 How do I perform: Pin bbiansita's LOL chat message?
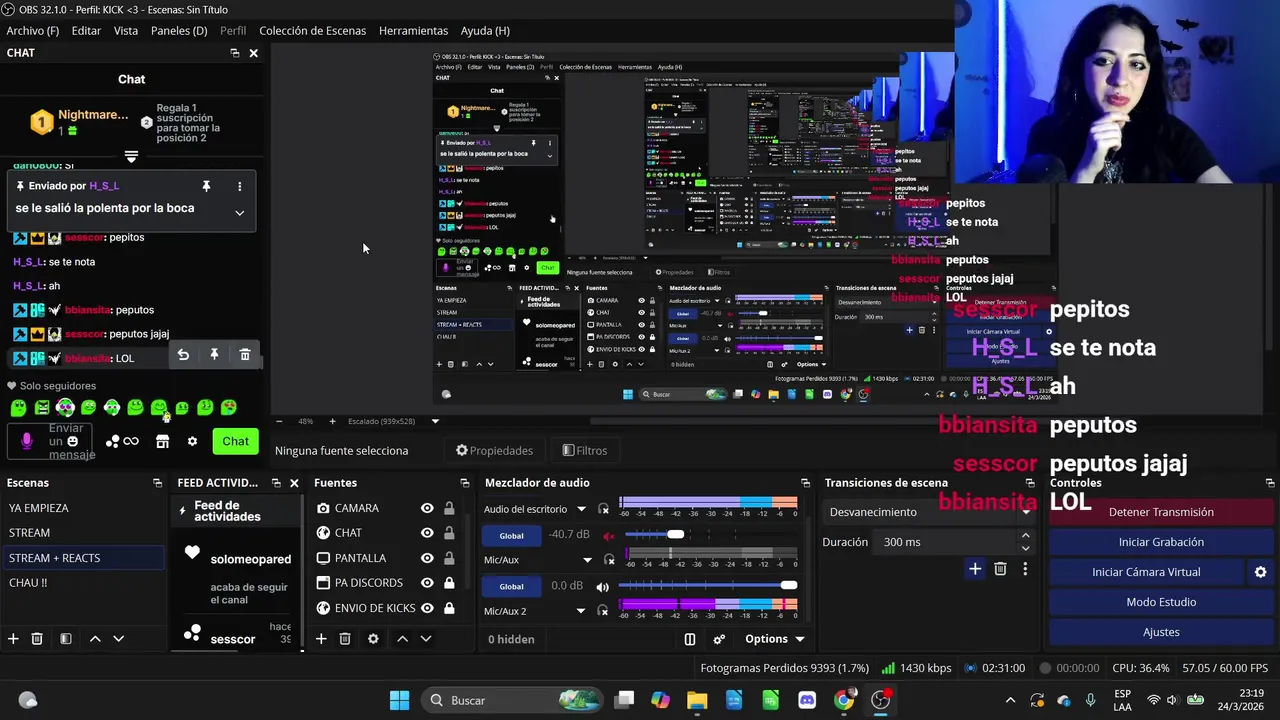(x=214, y=355)
